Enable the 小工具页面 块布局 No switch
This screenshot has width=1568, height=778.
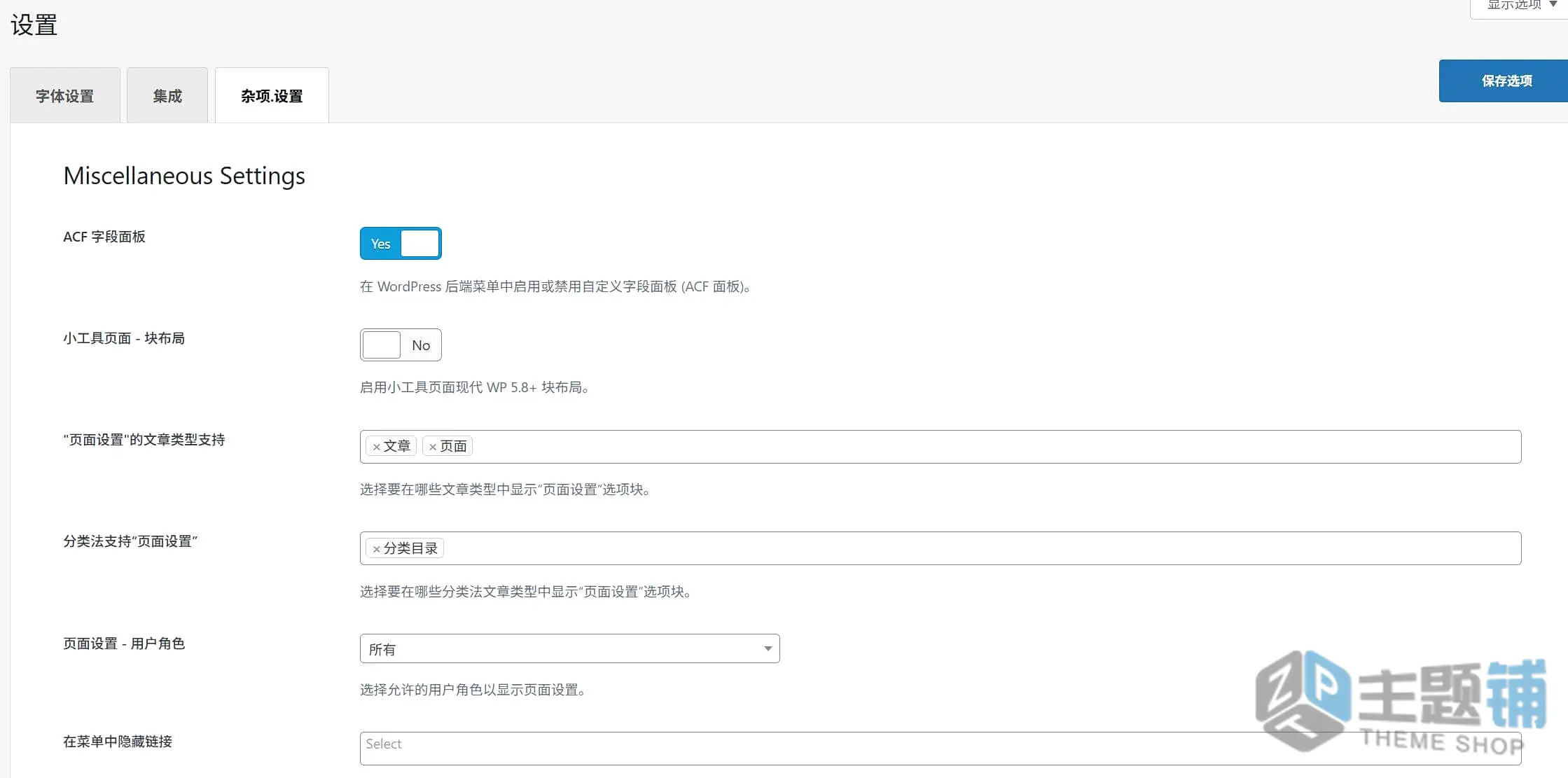(401, 345)
